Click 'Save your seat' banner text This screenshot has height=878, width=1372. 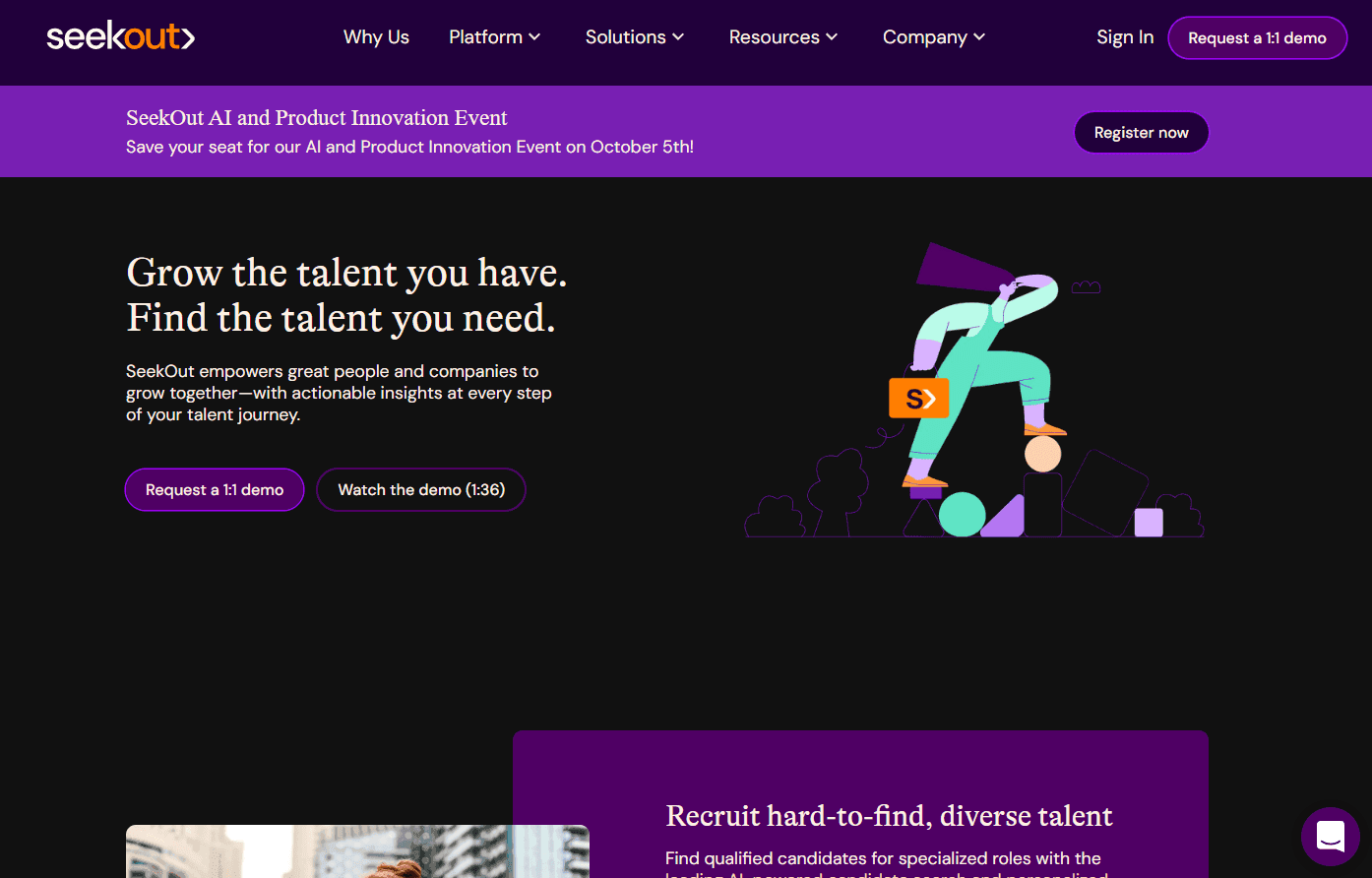click(x=409, y=147)
